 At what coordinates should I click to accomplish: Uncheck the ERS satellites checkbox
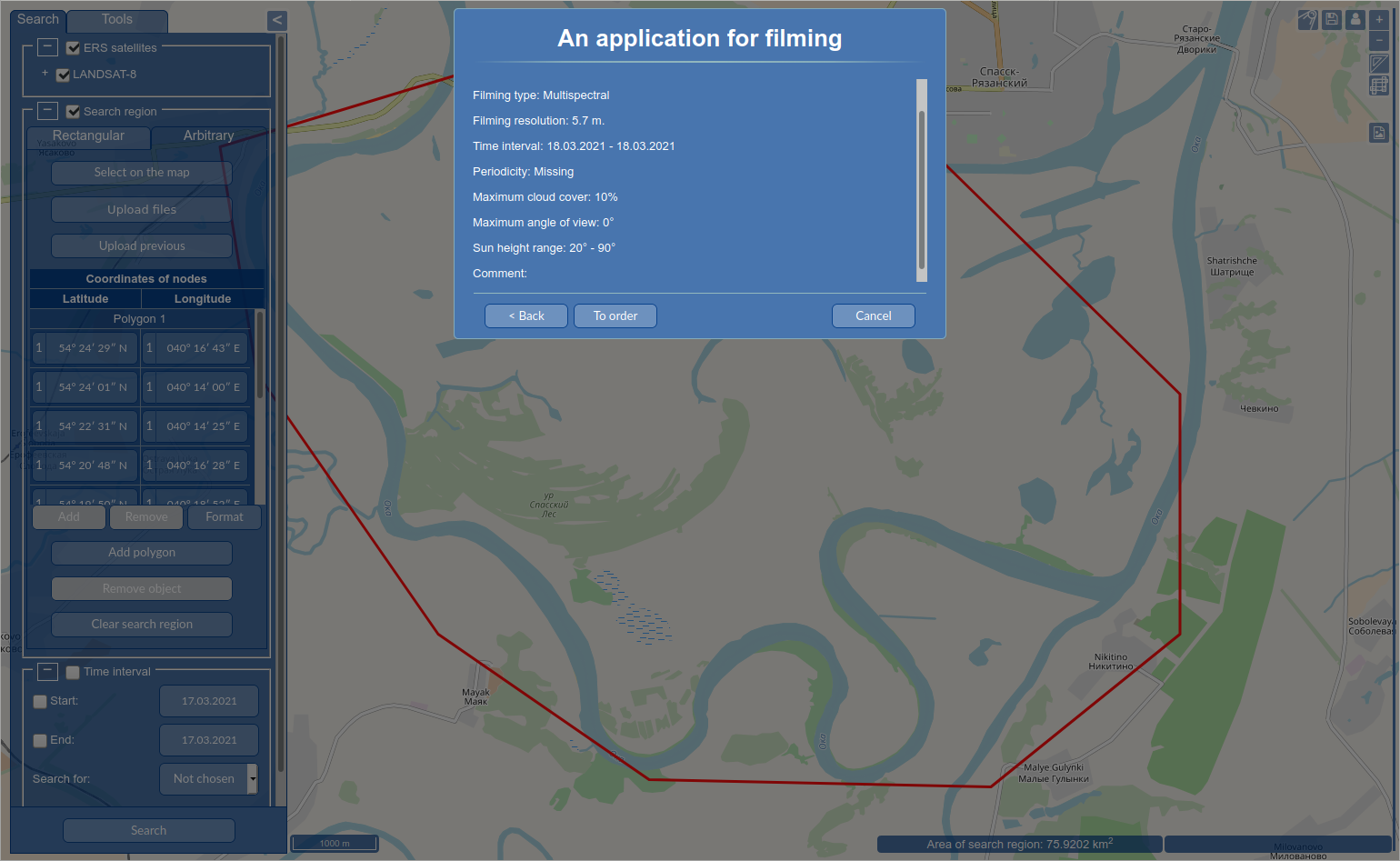74,48
